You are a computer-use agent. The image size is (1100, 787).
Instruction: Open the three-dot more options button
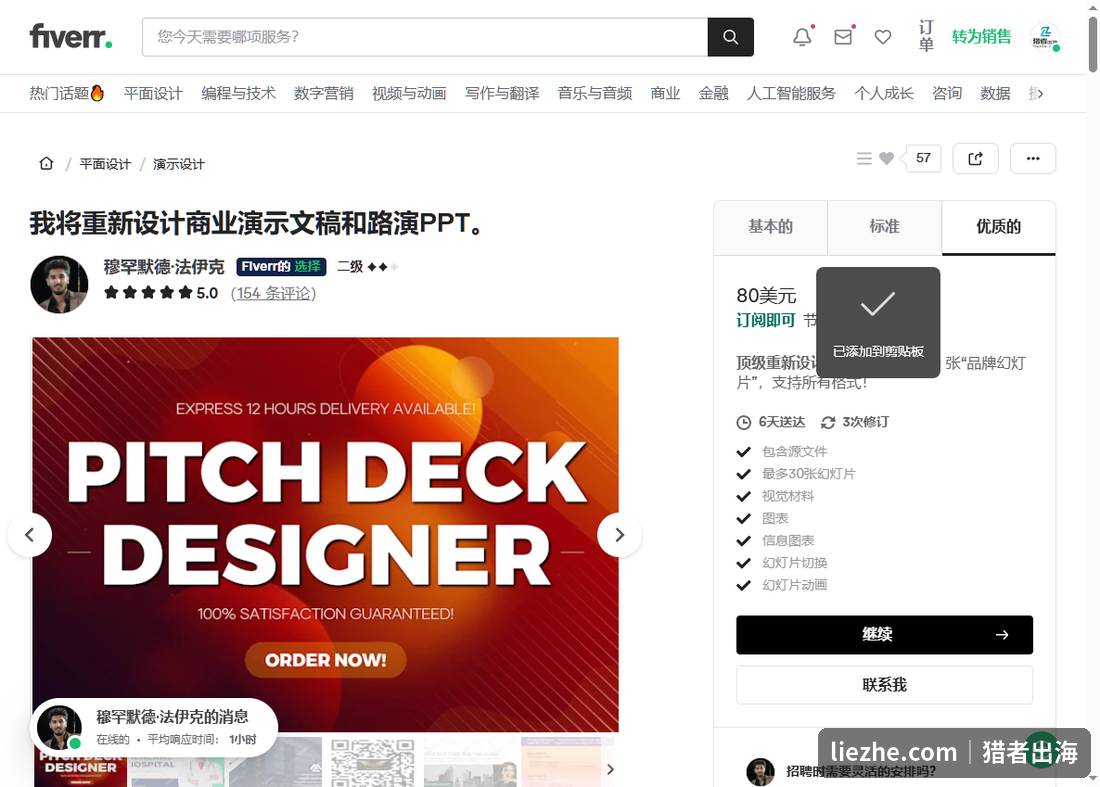1033,159
